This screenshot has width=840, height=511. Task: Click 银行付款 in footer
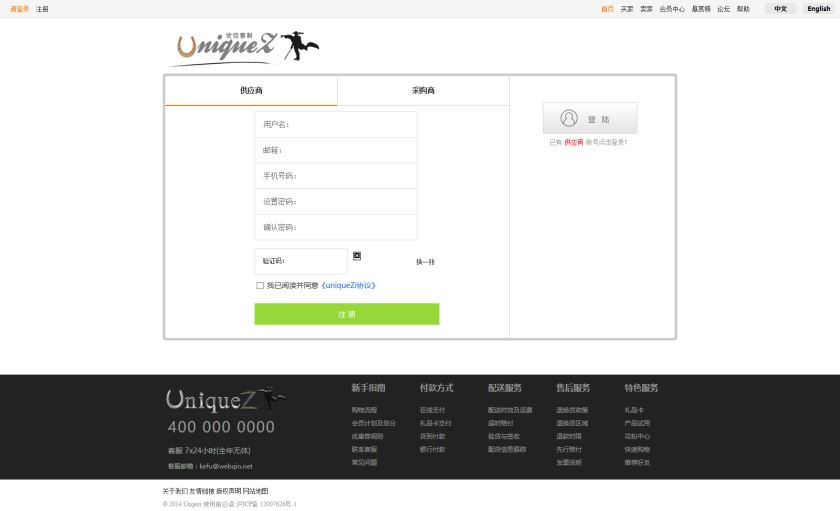(432, 449)
